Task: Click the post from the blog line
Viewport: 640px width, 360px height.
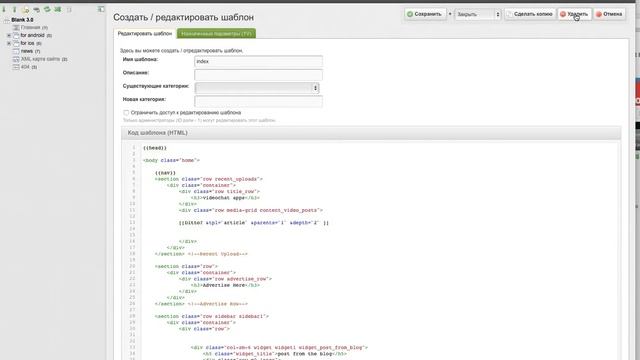Action: [274, 354]
